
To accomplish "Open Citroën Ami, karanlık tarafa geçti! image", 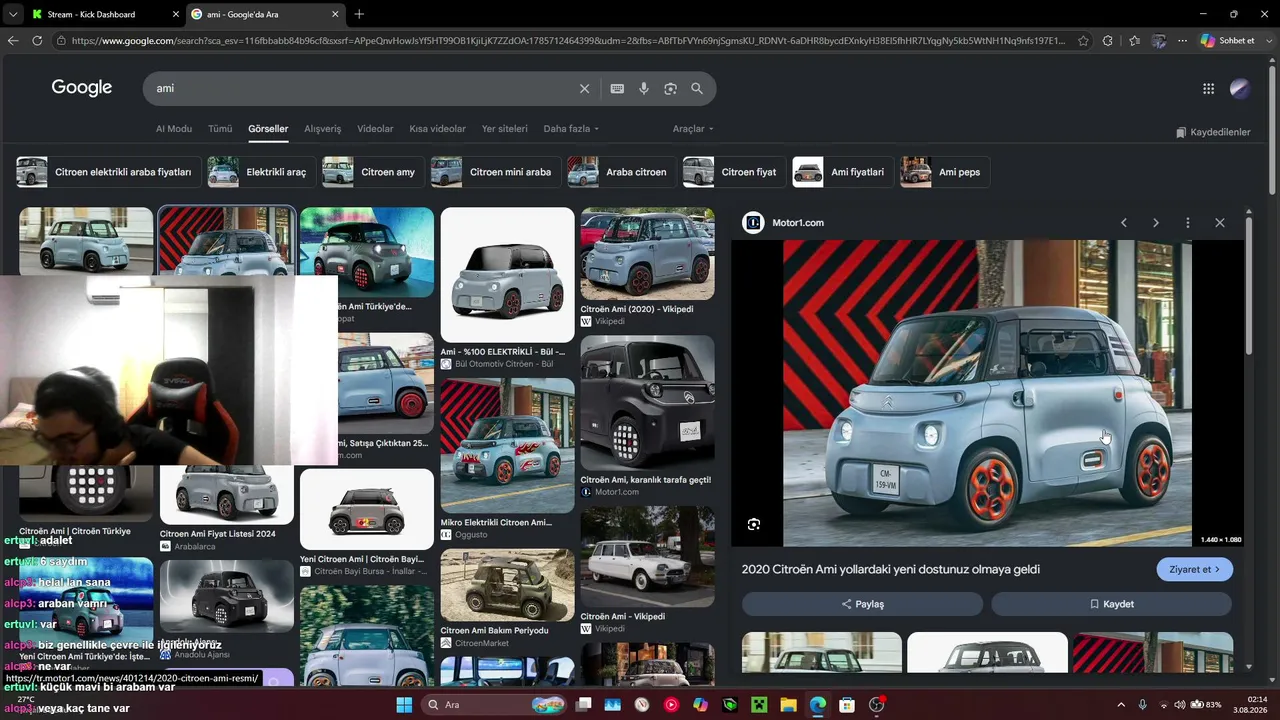I will (647, 403).
